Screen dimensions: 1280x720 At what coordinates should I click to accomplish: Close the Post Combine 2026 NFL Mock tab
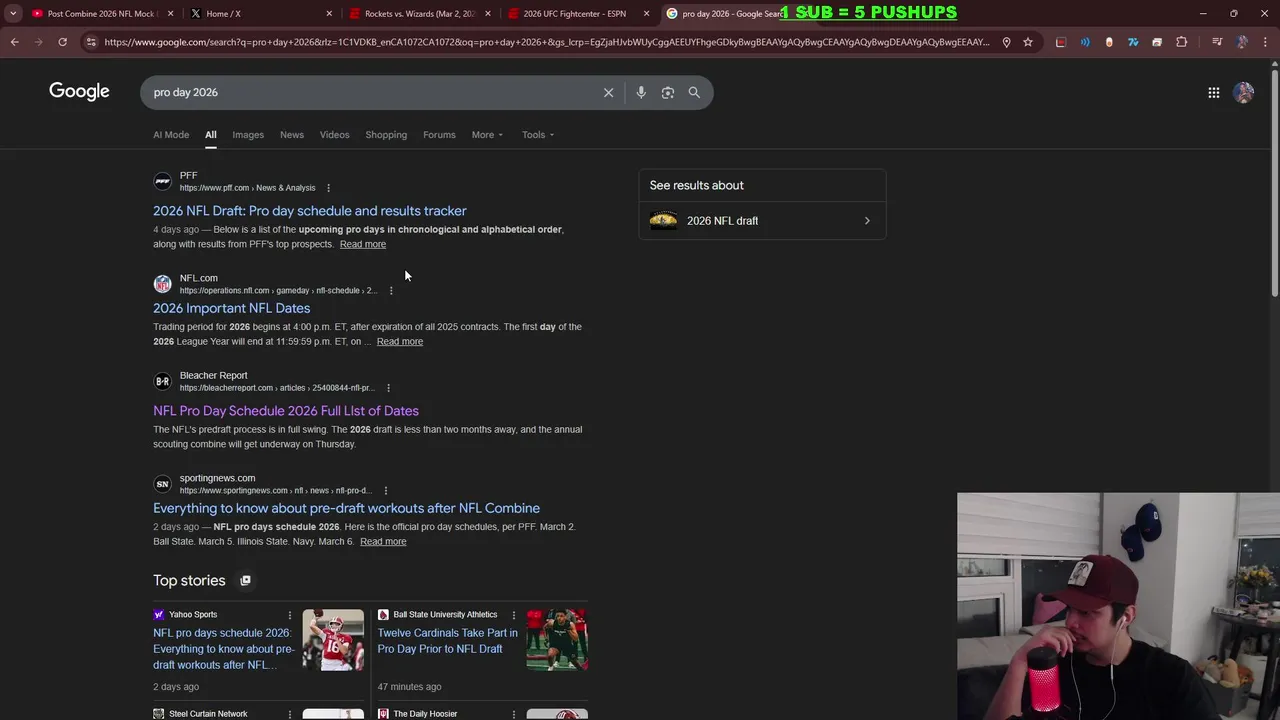170,14
